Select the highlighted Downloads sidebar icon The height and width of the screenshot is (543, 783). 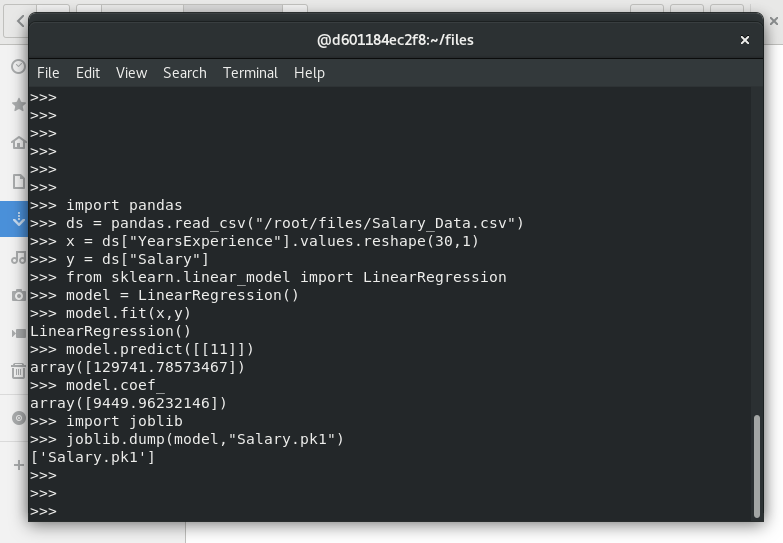coord(19,219)
